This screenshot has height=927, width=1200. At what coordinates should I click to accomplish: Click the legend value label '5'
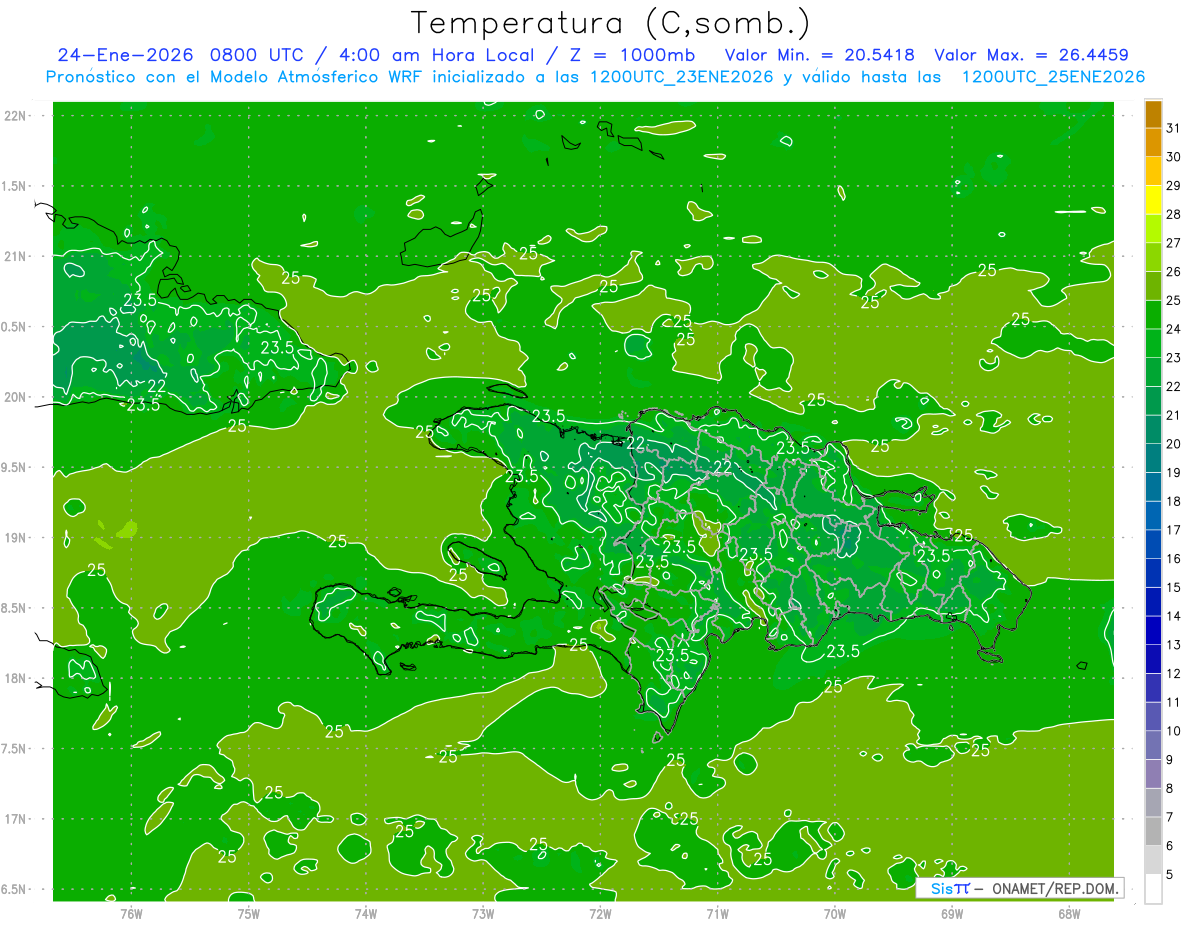pyautogui.click(x=1170, y=875)
